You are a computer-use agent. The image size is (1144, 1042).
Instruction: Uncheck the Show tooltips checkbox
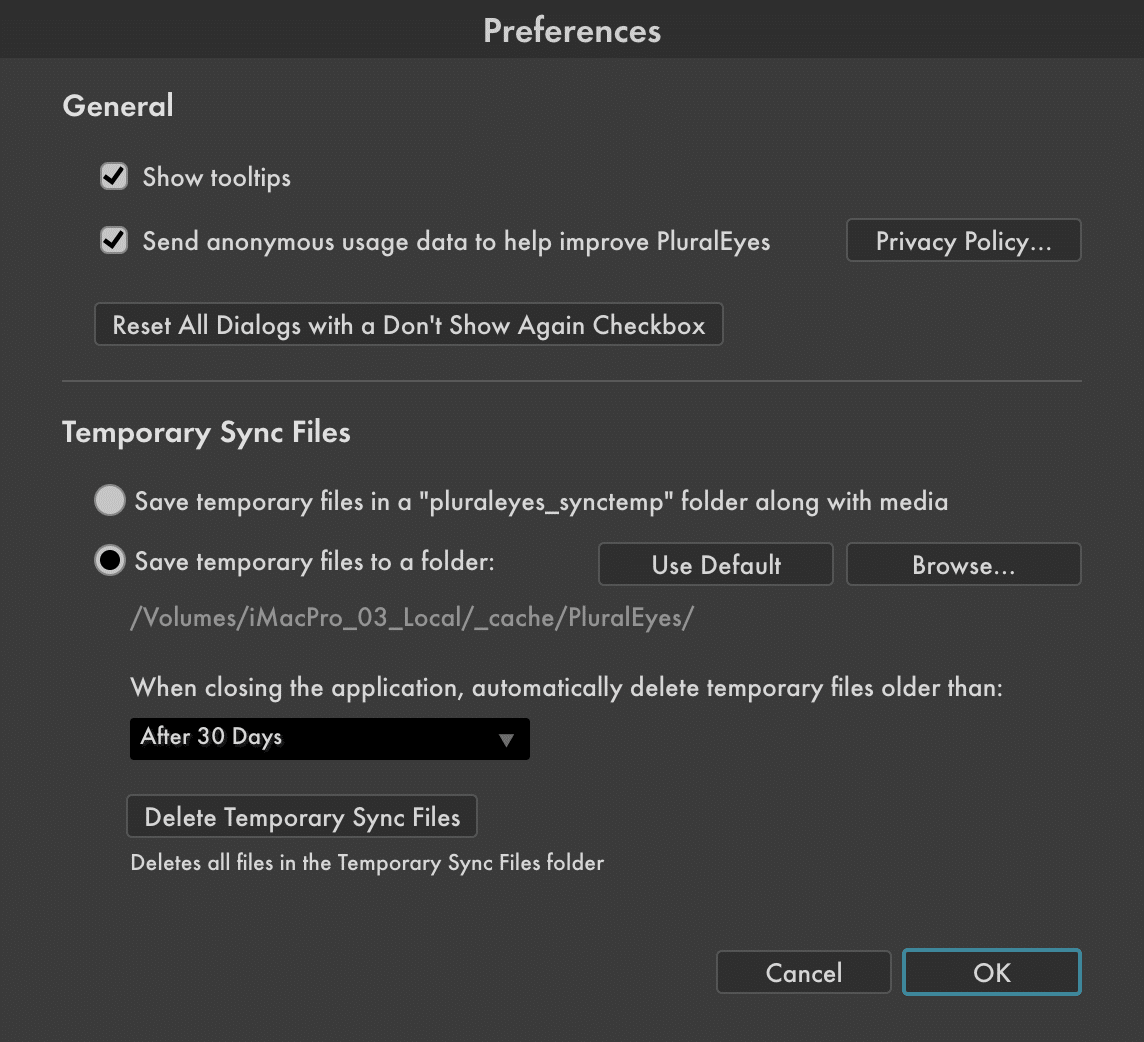114,178
